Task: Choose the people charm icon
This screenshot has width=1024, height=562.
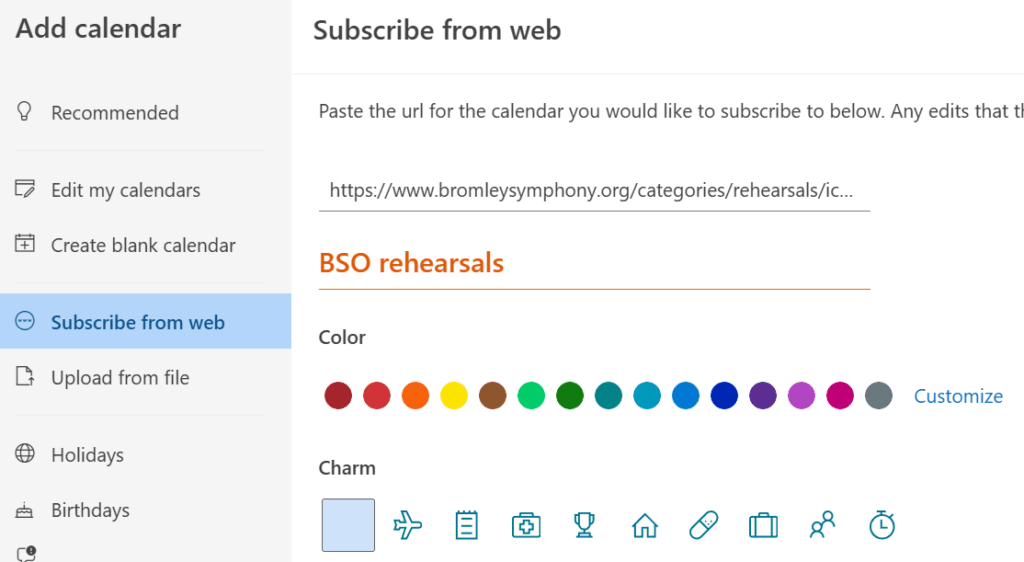Action: coord(822,525)
